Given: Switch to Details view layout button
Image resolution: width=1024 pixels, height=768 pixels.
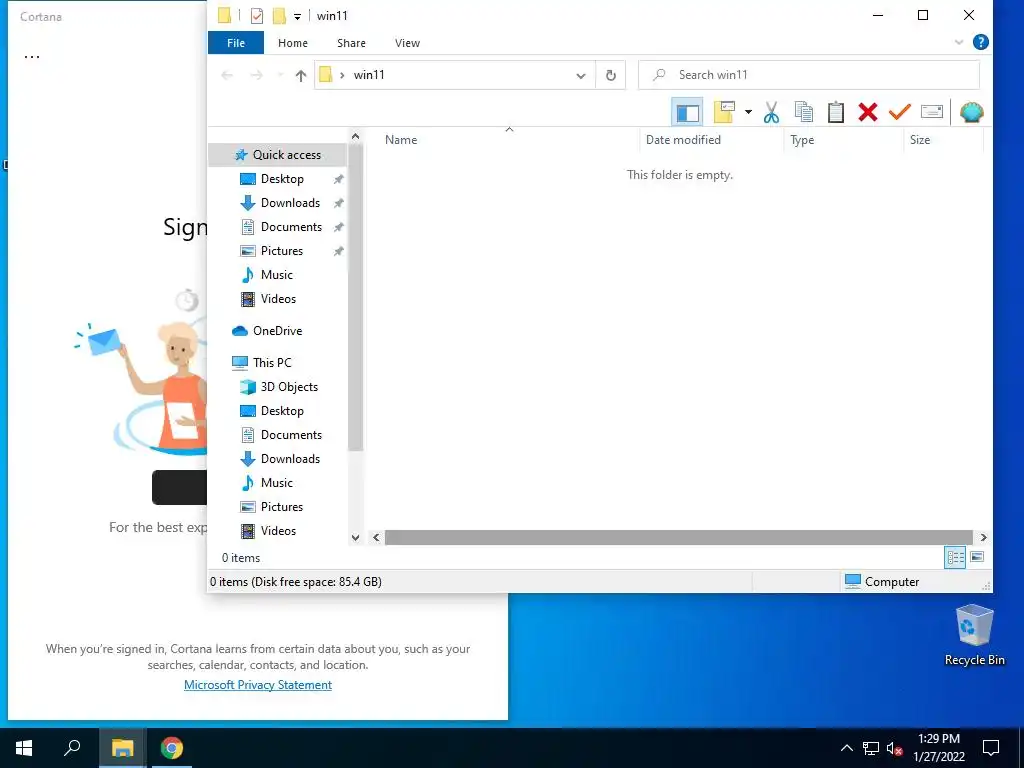Looking at the screenshot, I should (955, 558).
